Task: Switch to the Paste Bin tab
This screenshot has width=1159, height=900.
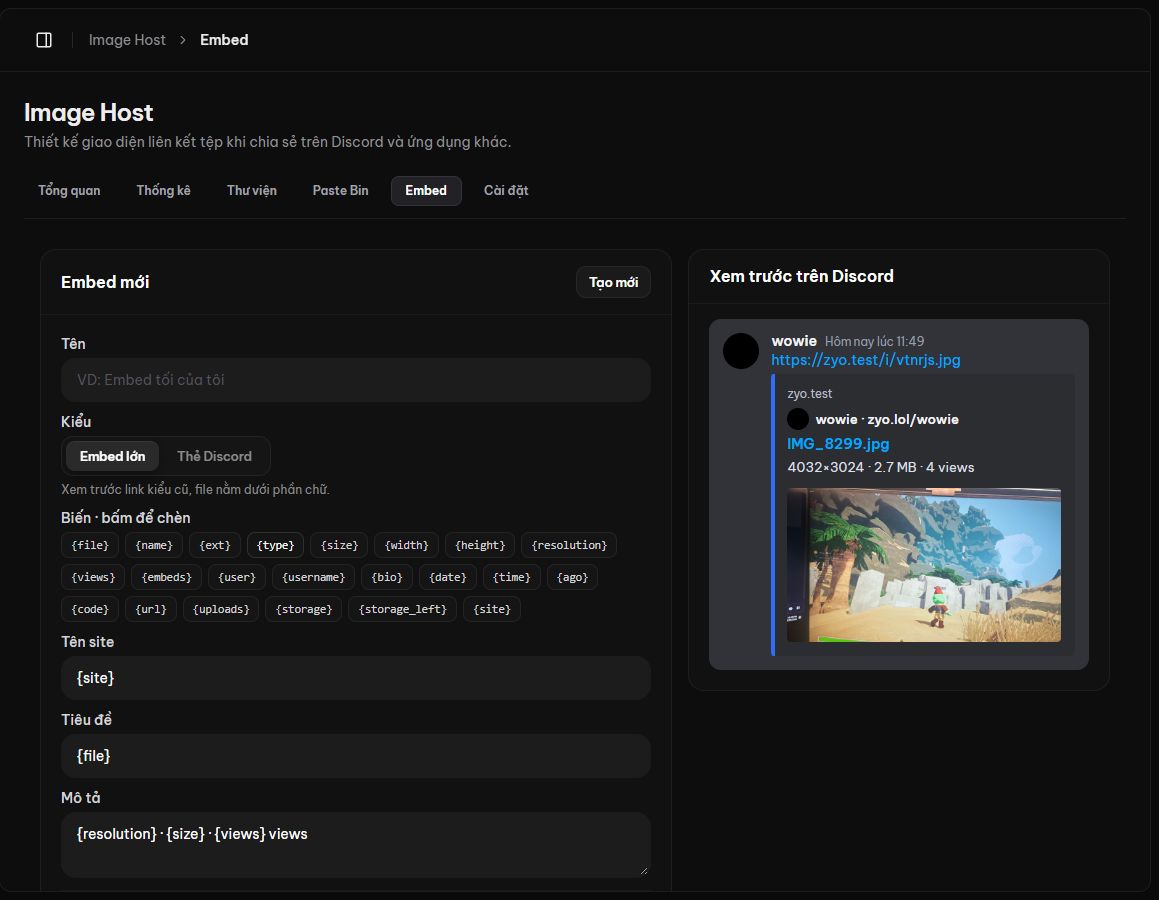Action: (x=341, y=191)
